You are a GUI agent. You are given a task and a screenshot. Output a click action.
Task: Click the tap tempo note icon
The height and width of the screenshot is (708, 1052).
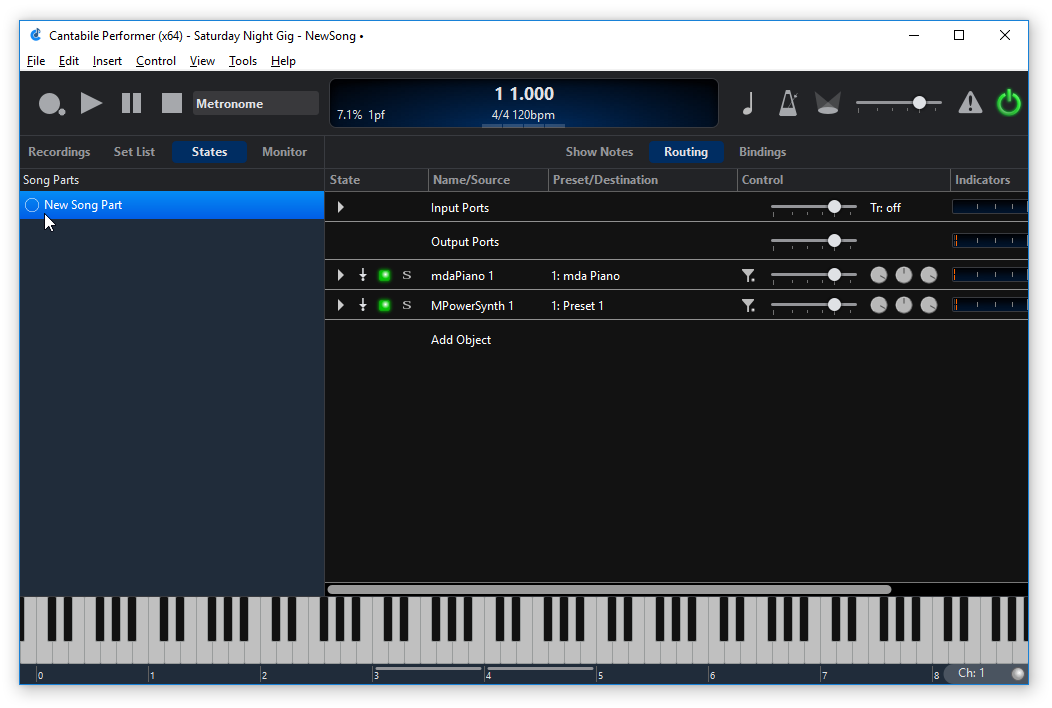pyautogui.click(x=748, y=103)
